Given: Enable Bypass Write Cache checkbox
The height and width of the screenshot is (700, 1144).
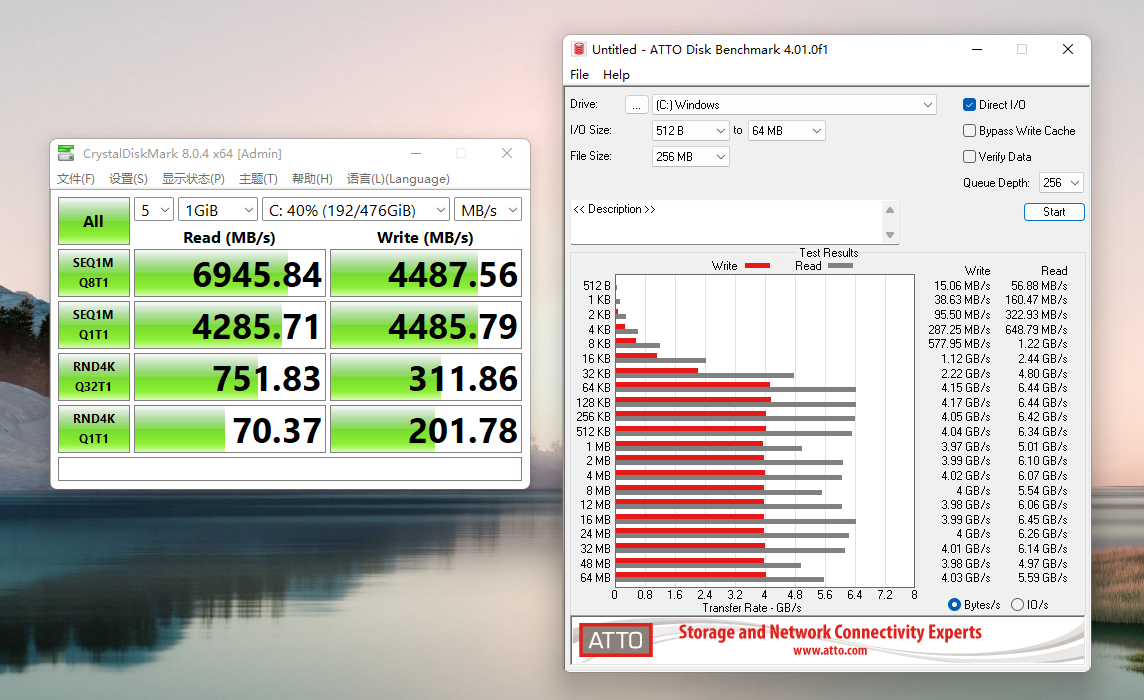Looking at the screenshot, I should tap(970, 131).
